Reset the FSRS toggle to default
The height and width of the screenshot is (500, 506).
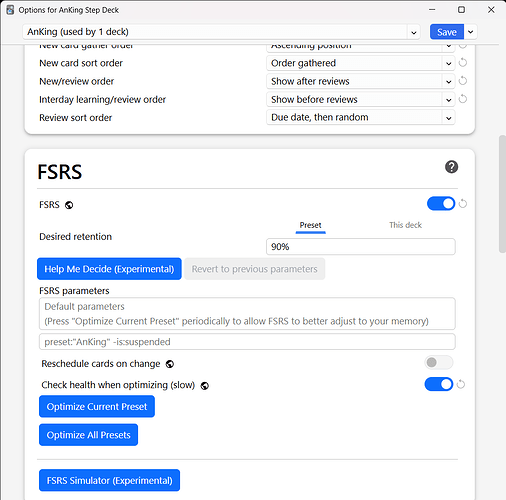pos(463,204)
